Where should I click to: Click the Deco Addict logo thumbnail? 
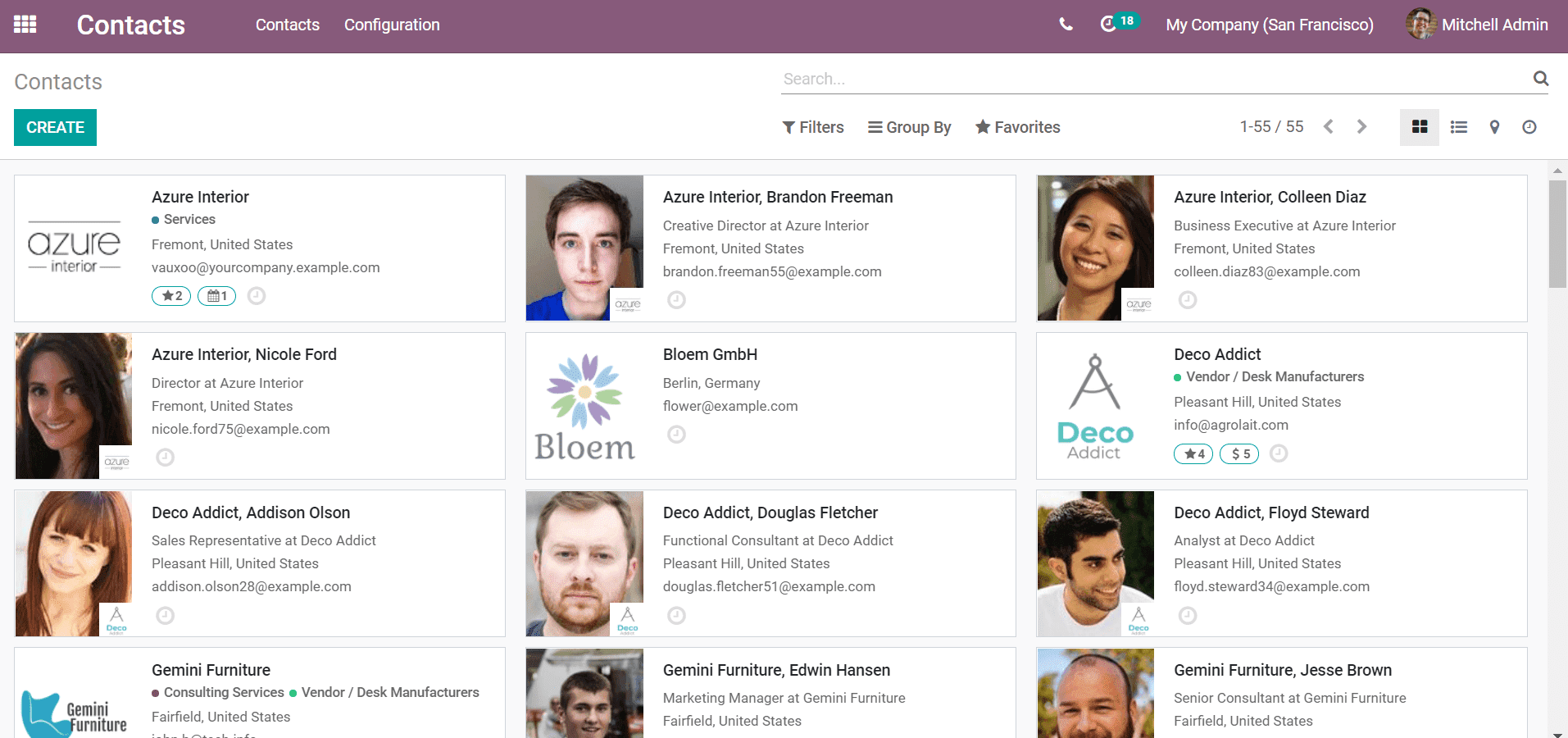(x=1096, y=406)
